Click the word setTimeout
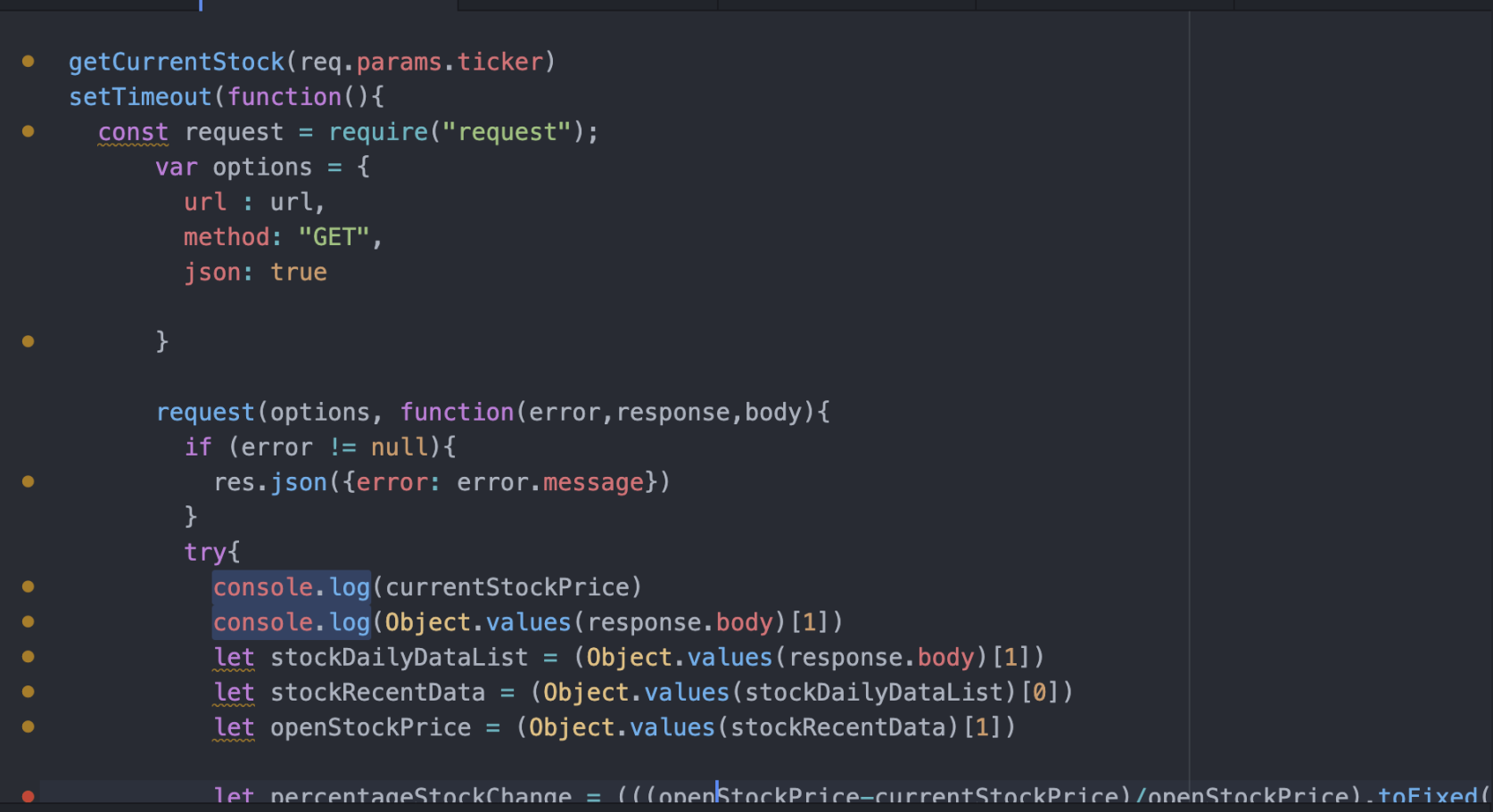The height and width of the screenshot is (812, 1493). tap(141, 97)
